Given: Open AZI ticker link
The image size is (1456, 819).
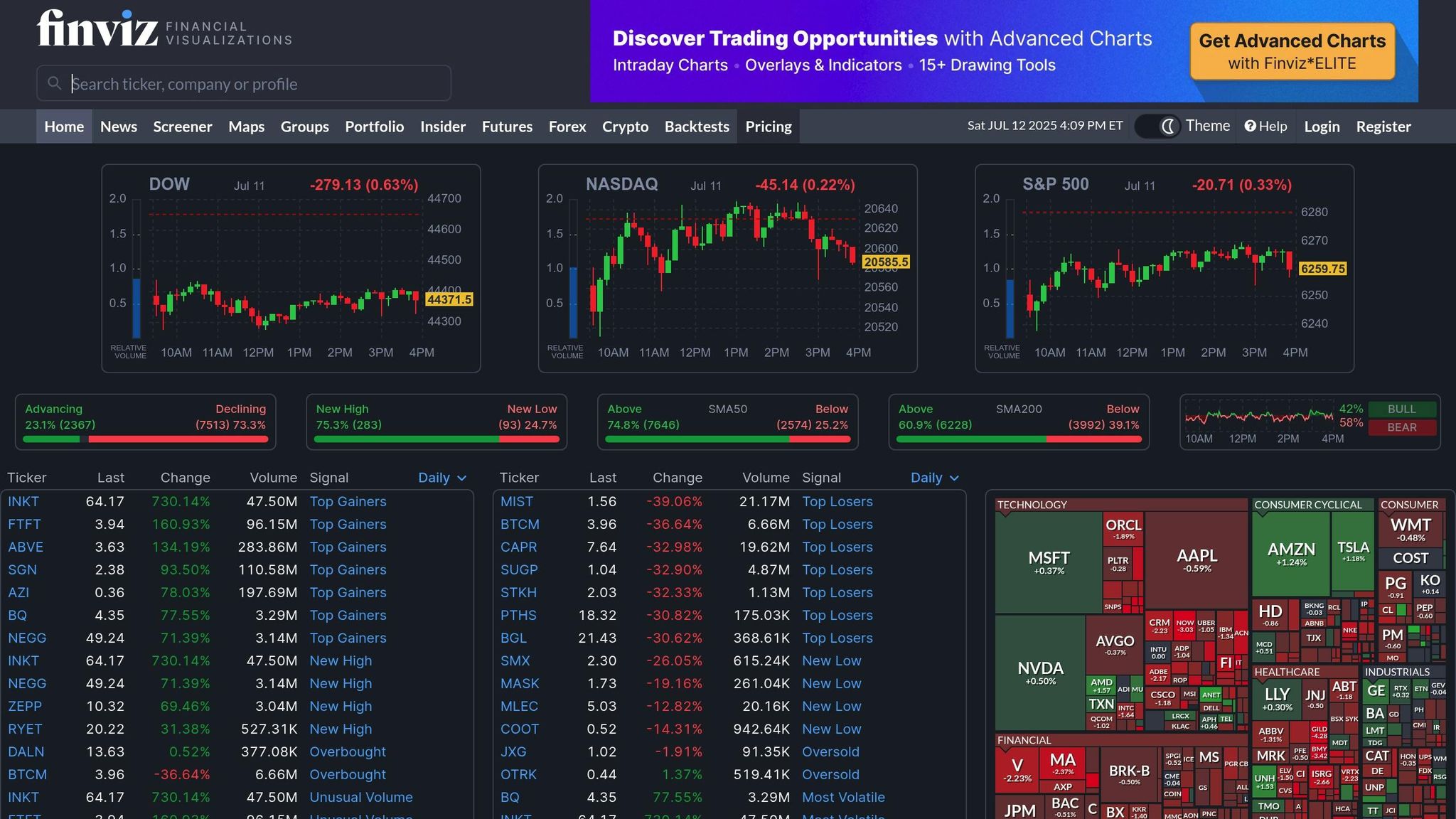Looking at the screenshot, I should [x=18, y=592].
